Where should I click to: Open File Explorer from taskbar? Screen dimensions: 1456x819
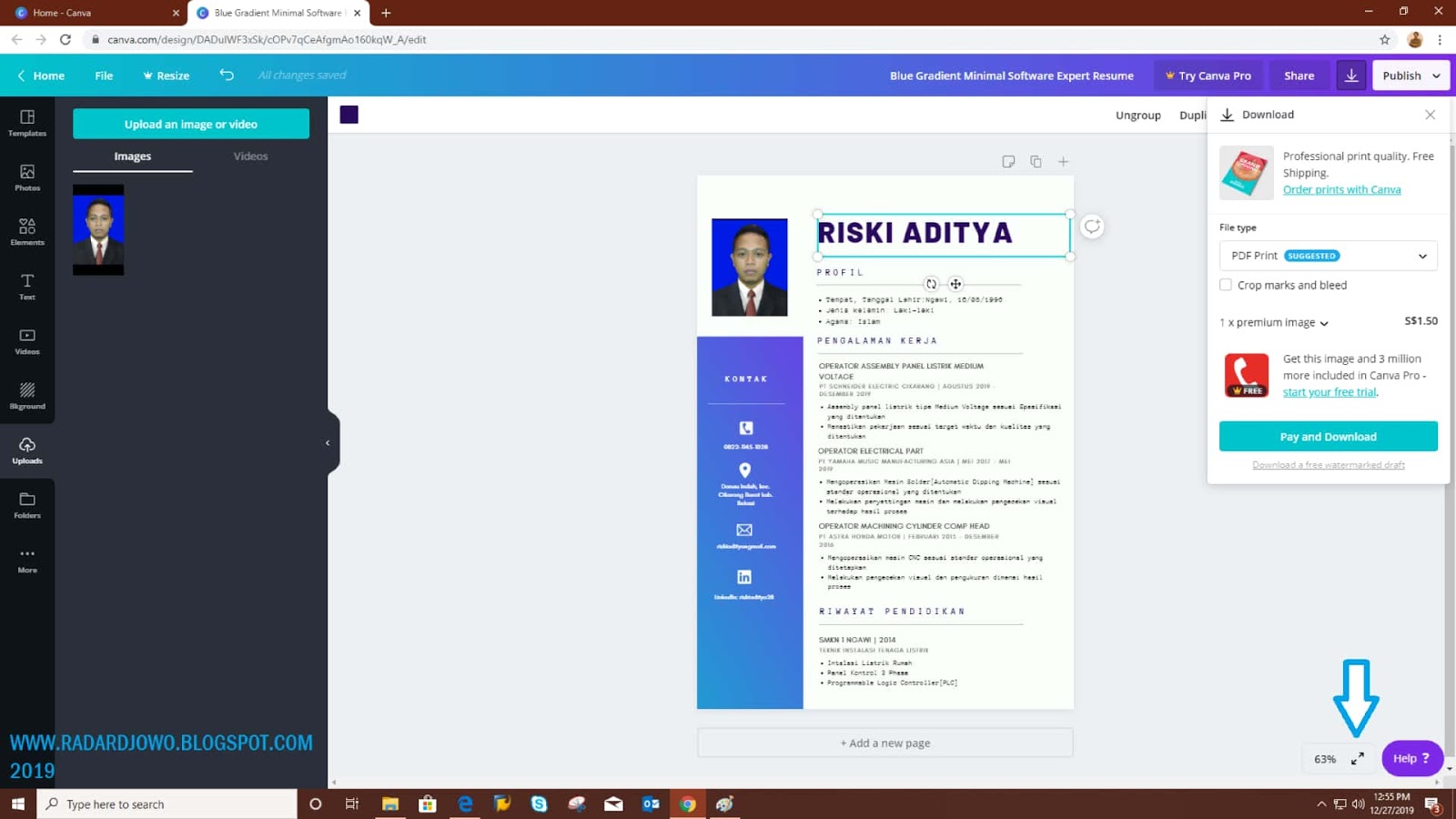(389, 804)
